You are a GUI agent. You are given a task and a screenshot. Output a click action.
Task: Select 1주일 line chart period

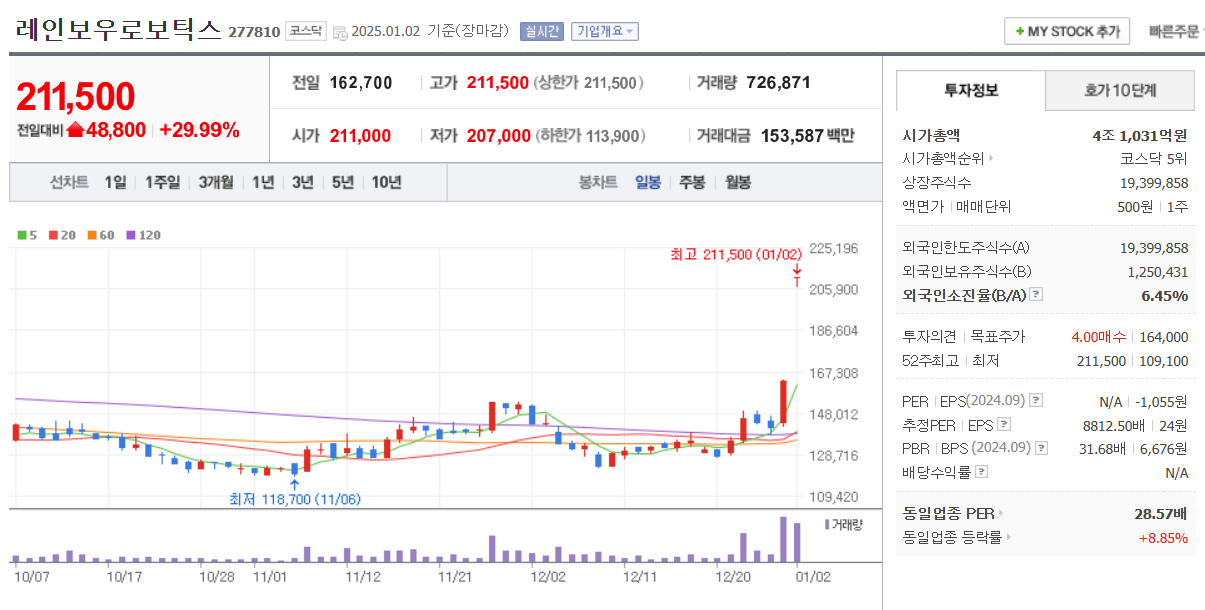tap(162, 182)
